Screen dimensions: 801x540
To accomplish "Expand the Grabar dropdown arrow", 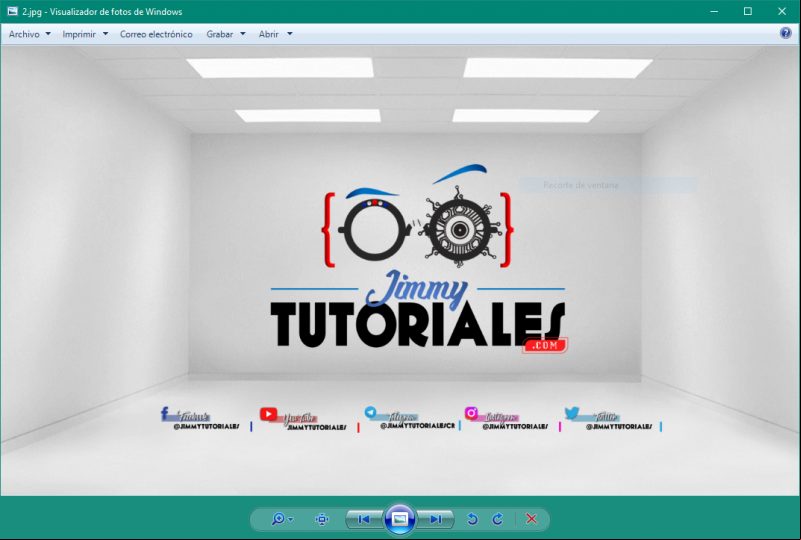I will 243,34.
